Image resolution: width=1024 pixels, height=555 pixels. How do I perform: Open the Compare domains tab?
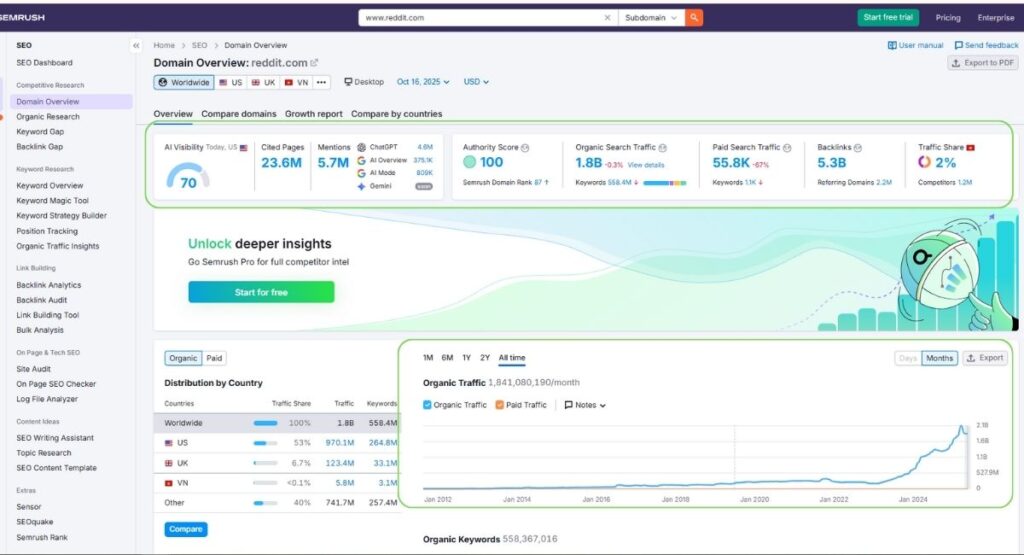pos(238,114)
